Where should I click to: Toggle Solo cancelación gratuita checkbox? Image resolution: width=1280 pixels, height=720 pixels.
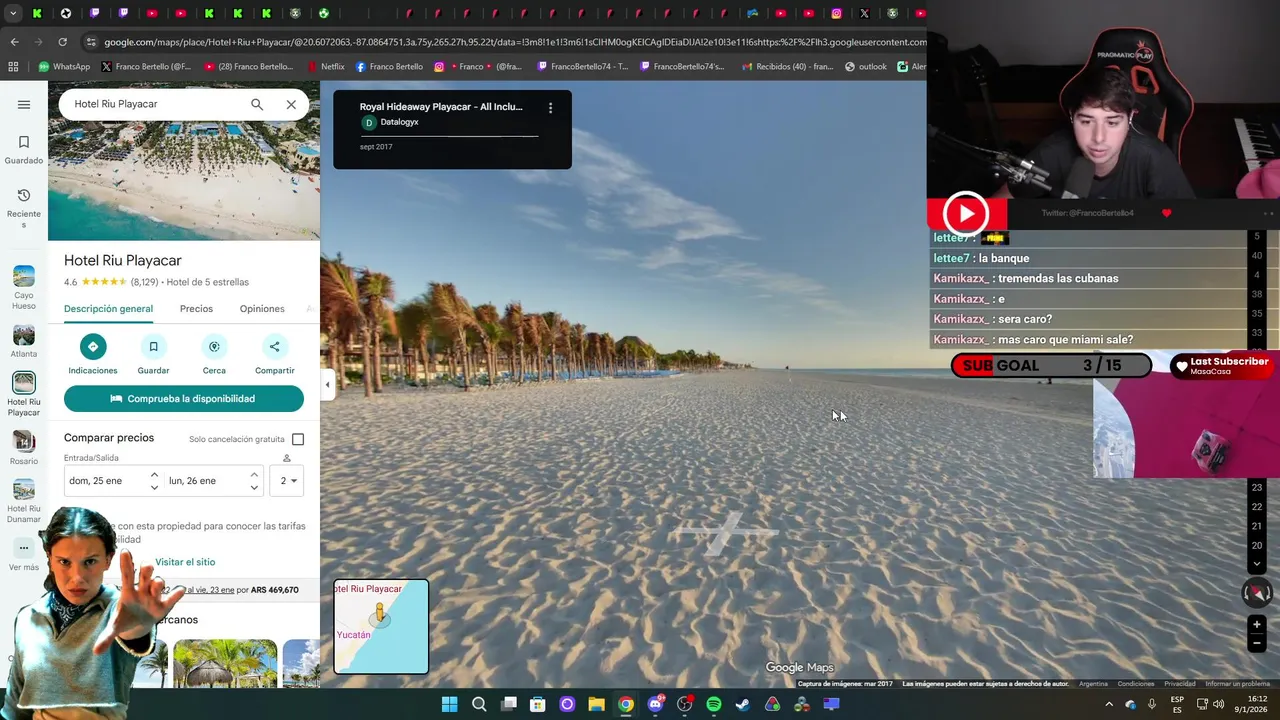[x=298, y=439]
